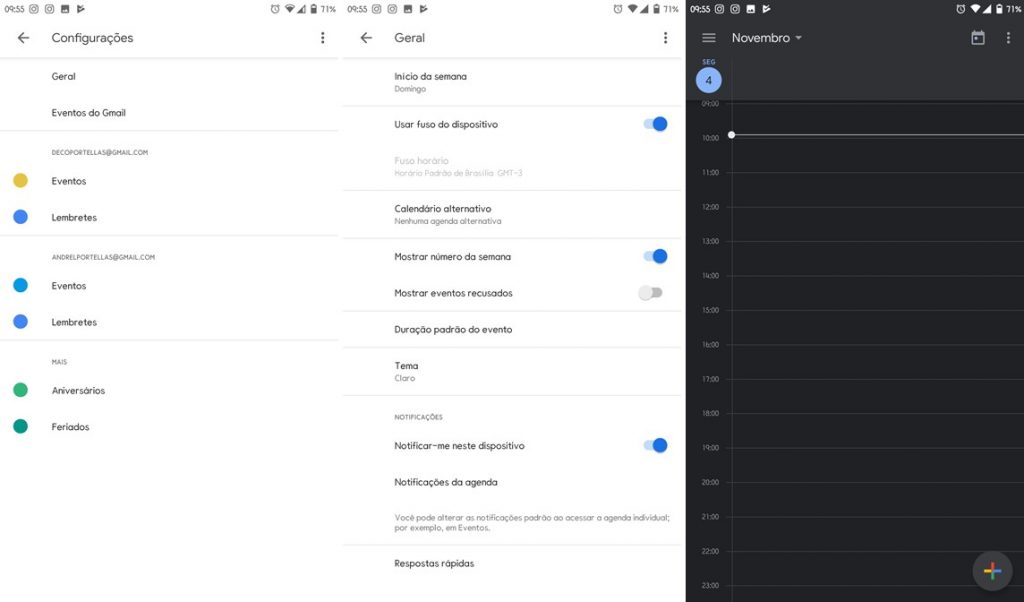Turn off Notificar-me neste dispositivo switch
This screenshot has height=602, width=1024.
pyautogui.click(x=656, y=445)
